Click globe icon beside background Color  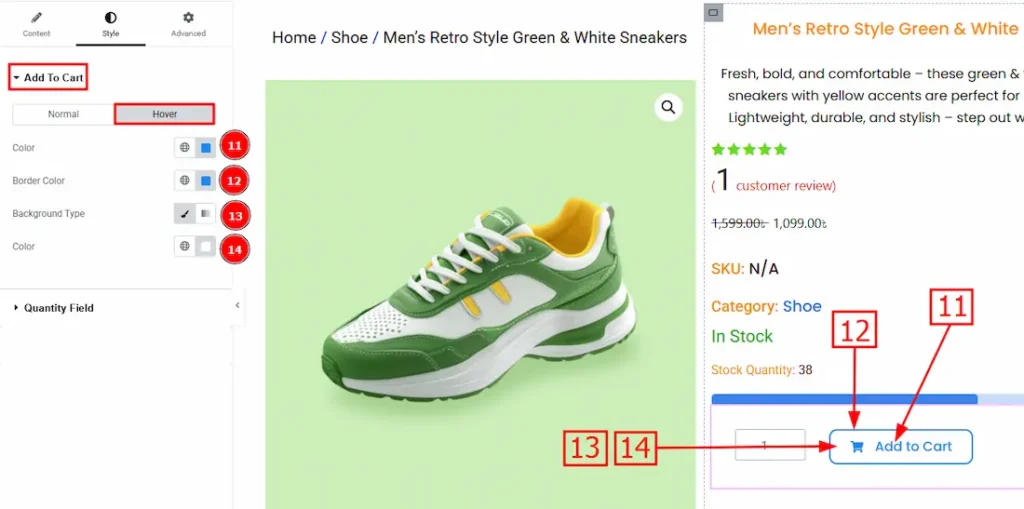click(185, 246)
